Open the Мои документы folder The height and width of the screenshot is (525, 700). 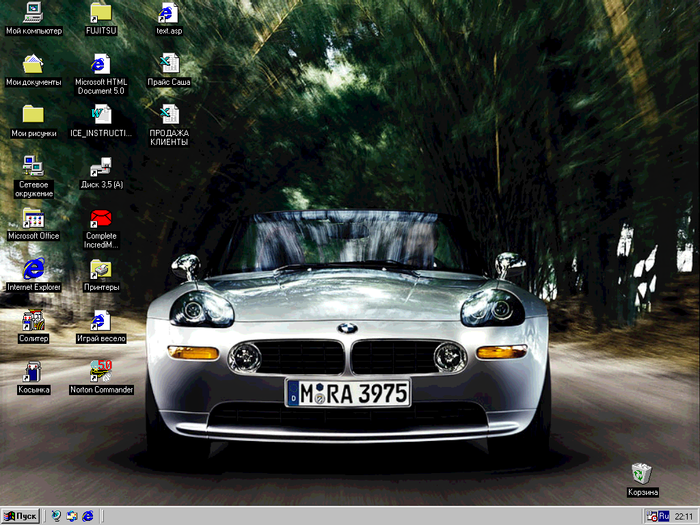tap(33, 64)
